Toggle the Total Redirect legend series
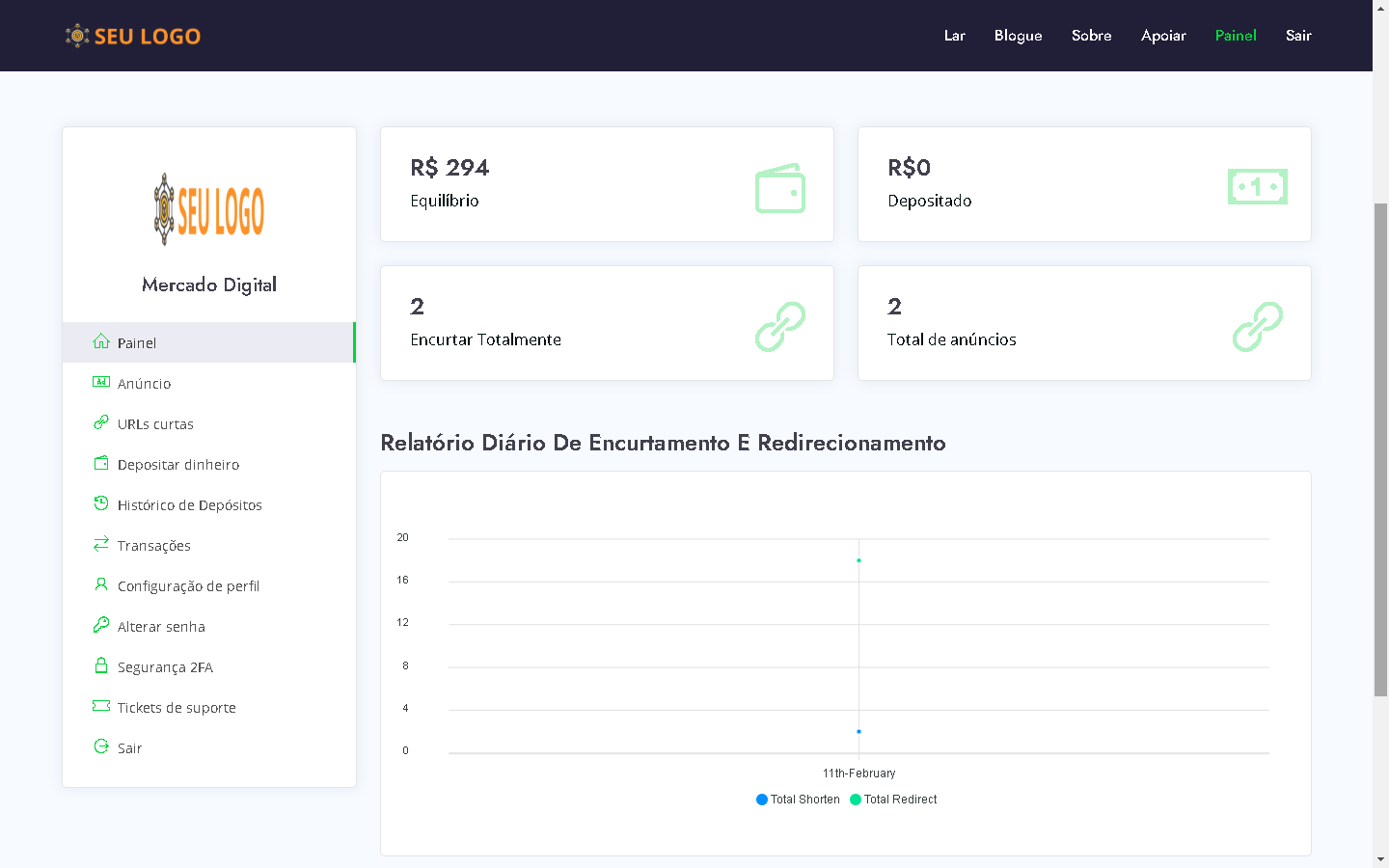Screen dimensions: 1389x868 893,800
